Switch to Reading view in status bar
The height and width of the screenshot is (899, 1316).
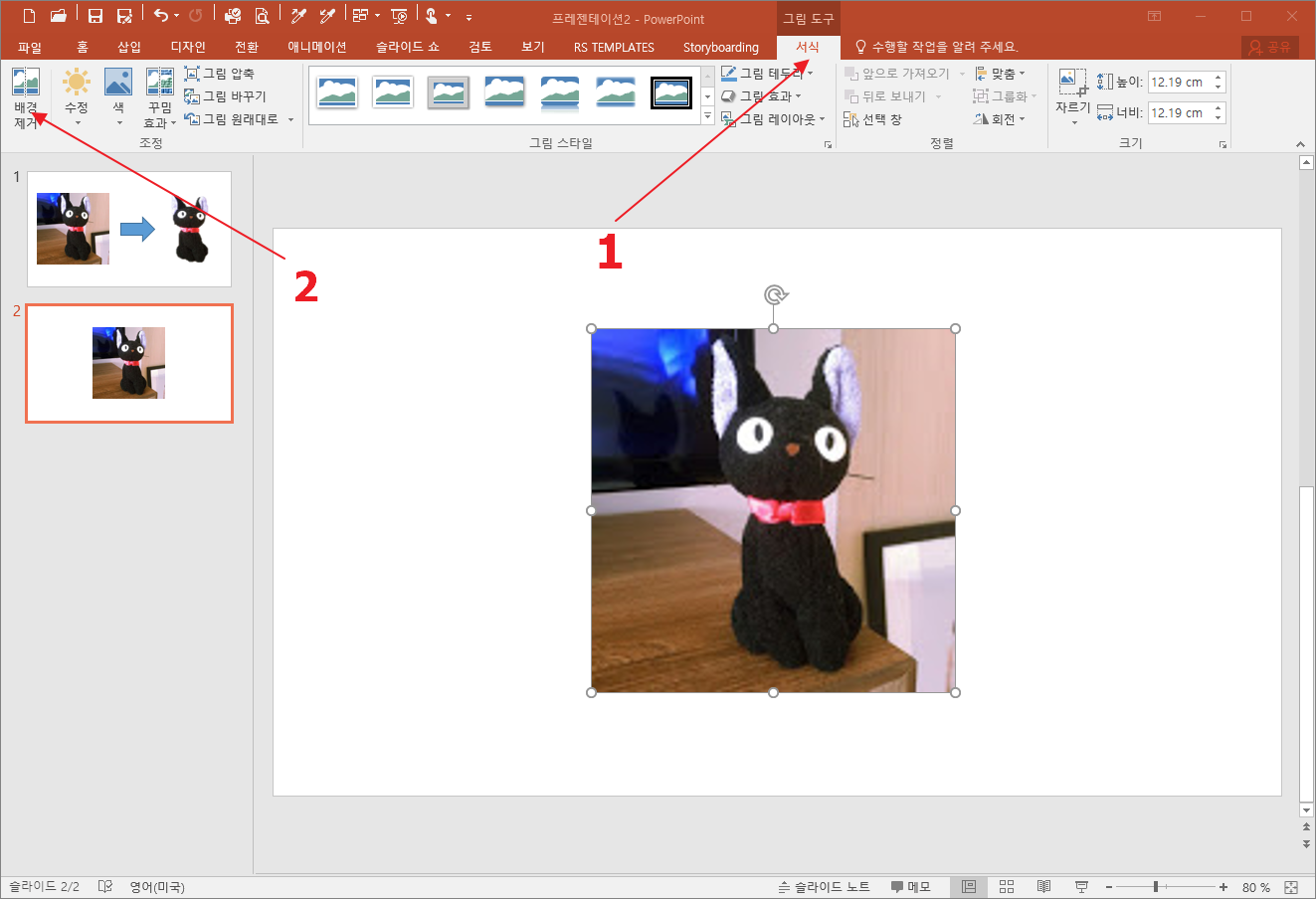[x=1044, y=886]
